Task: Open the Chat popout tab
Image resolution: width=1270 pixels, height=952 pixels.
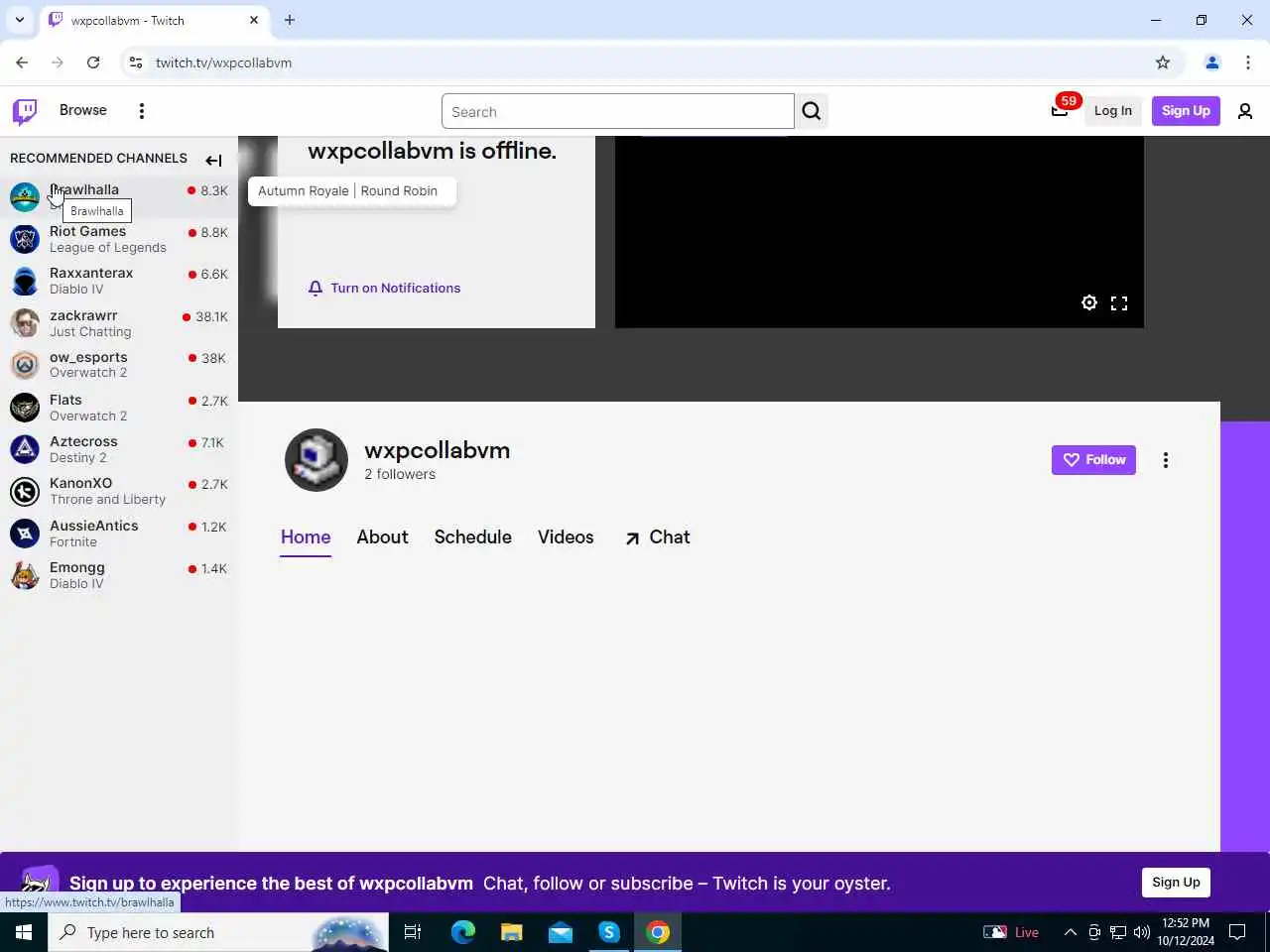Action: [x=657, y=537]
